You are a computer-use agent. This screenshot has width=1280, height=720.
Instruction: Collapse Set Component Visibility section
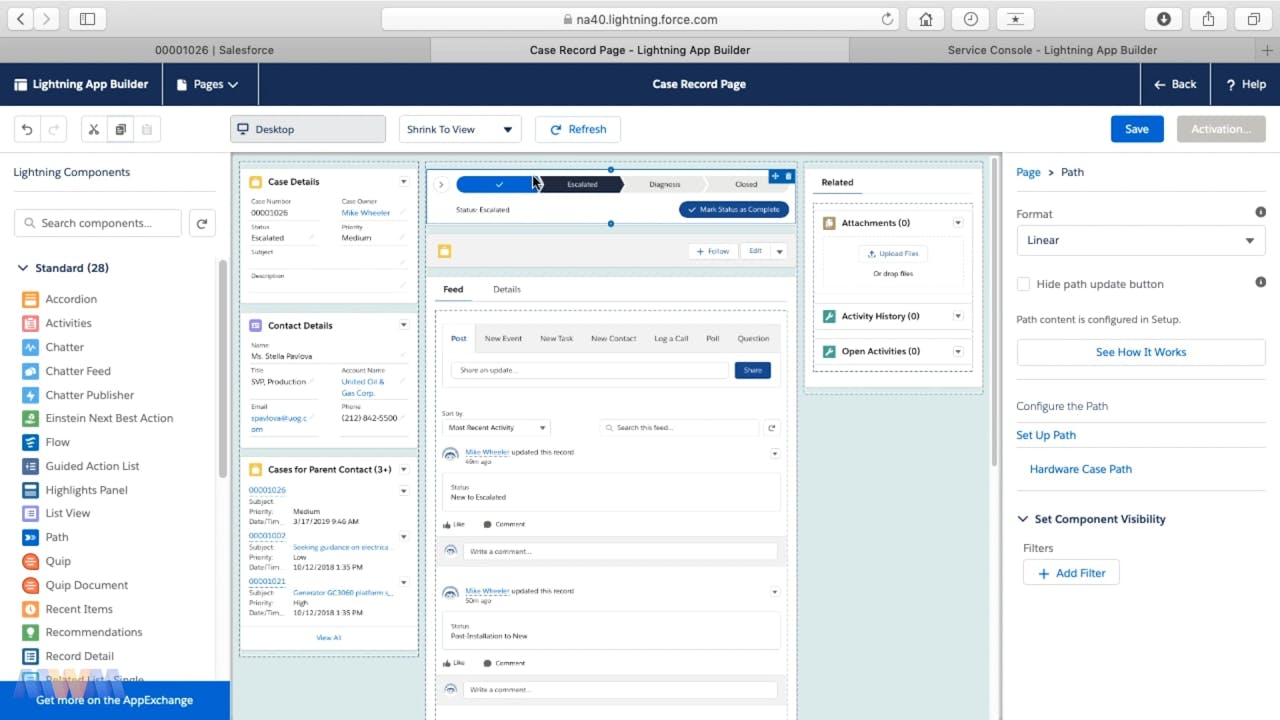pos(1023,519)
